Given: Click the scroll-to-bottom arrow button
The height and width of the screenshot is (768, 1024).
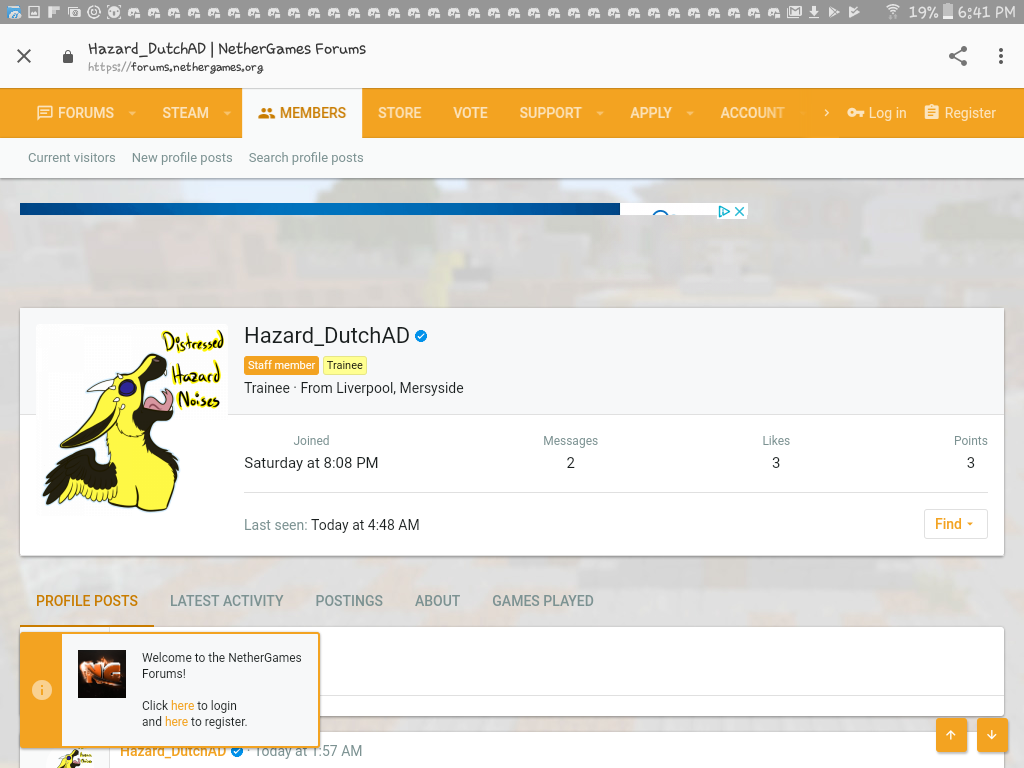Looking at the screenshot, I should coord(992,735).
